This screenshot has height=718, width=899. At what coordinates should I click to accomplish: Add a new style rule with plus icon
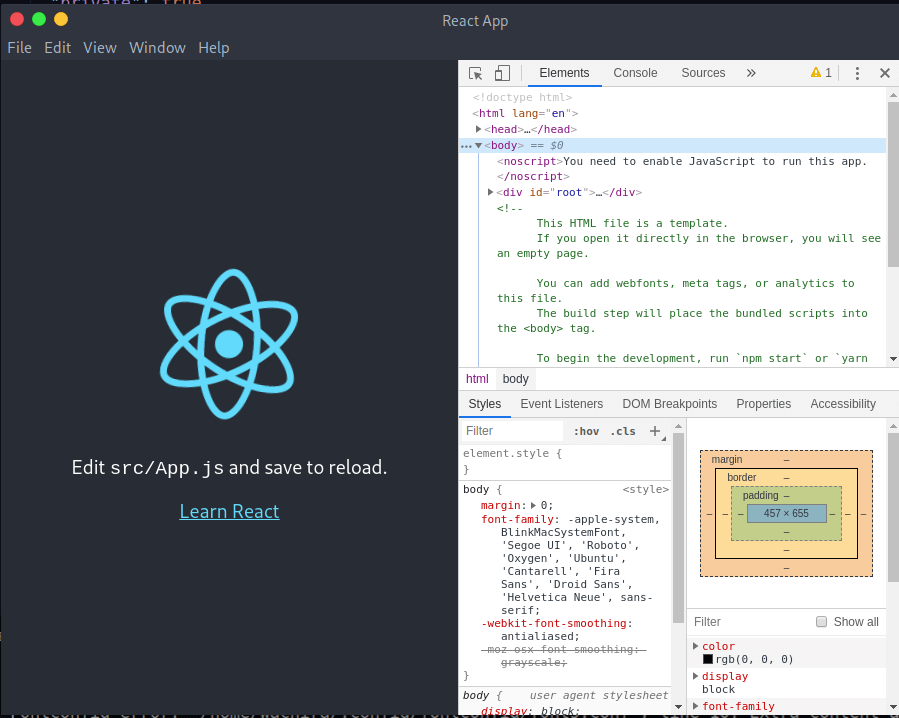655,431
